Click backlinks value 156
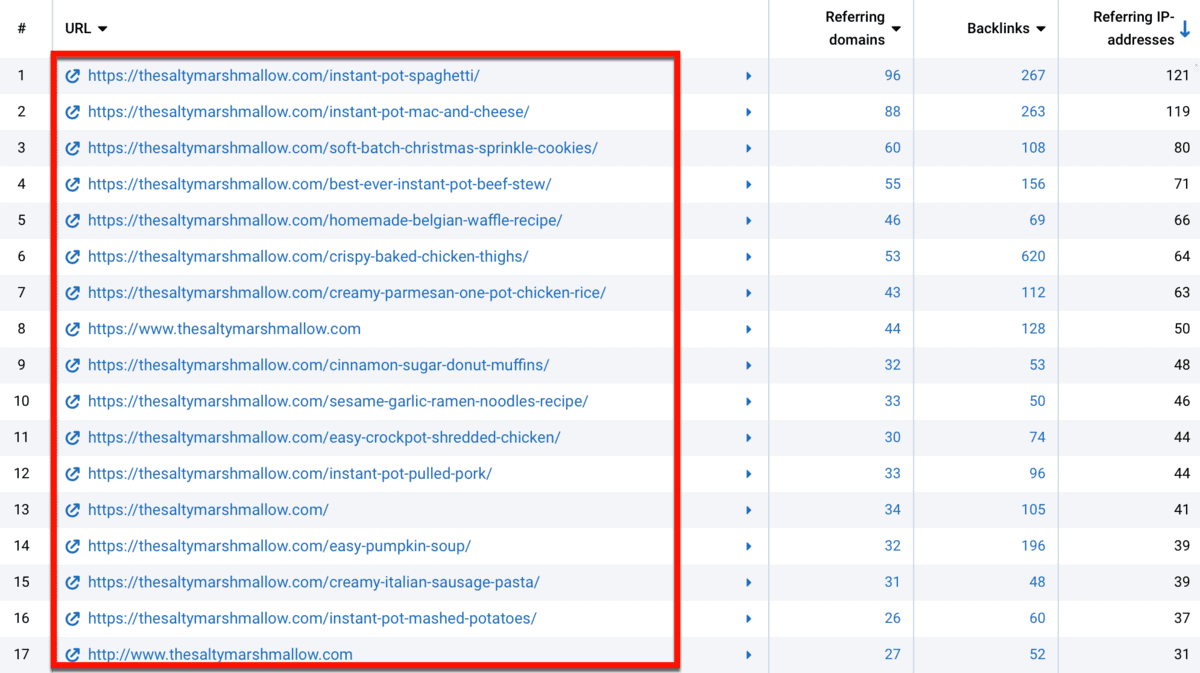1200x673 pixels. click(x=1033, y=184)
